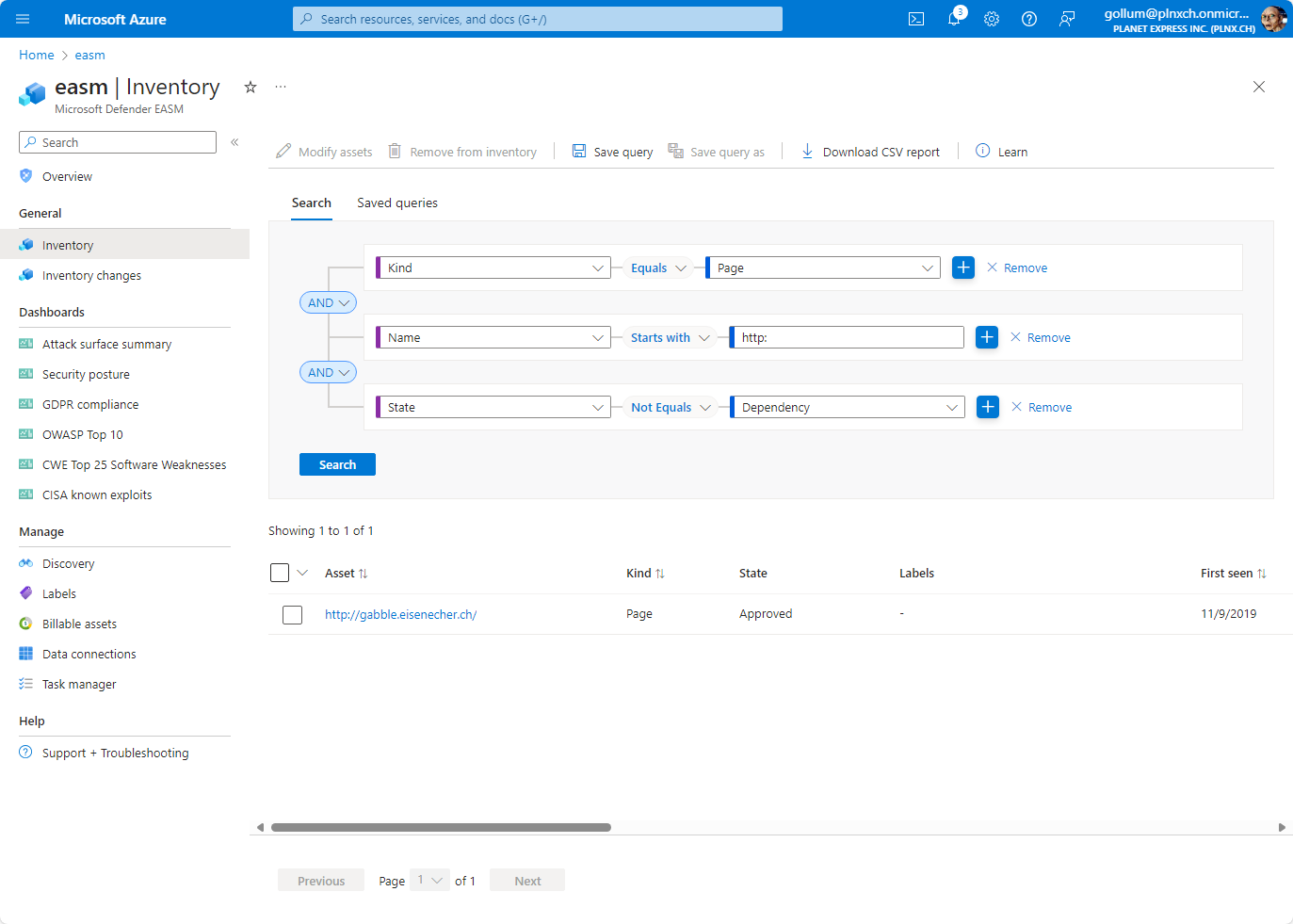Favorite this page with the star icon

[x=251, y=87]
